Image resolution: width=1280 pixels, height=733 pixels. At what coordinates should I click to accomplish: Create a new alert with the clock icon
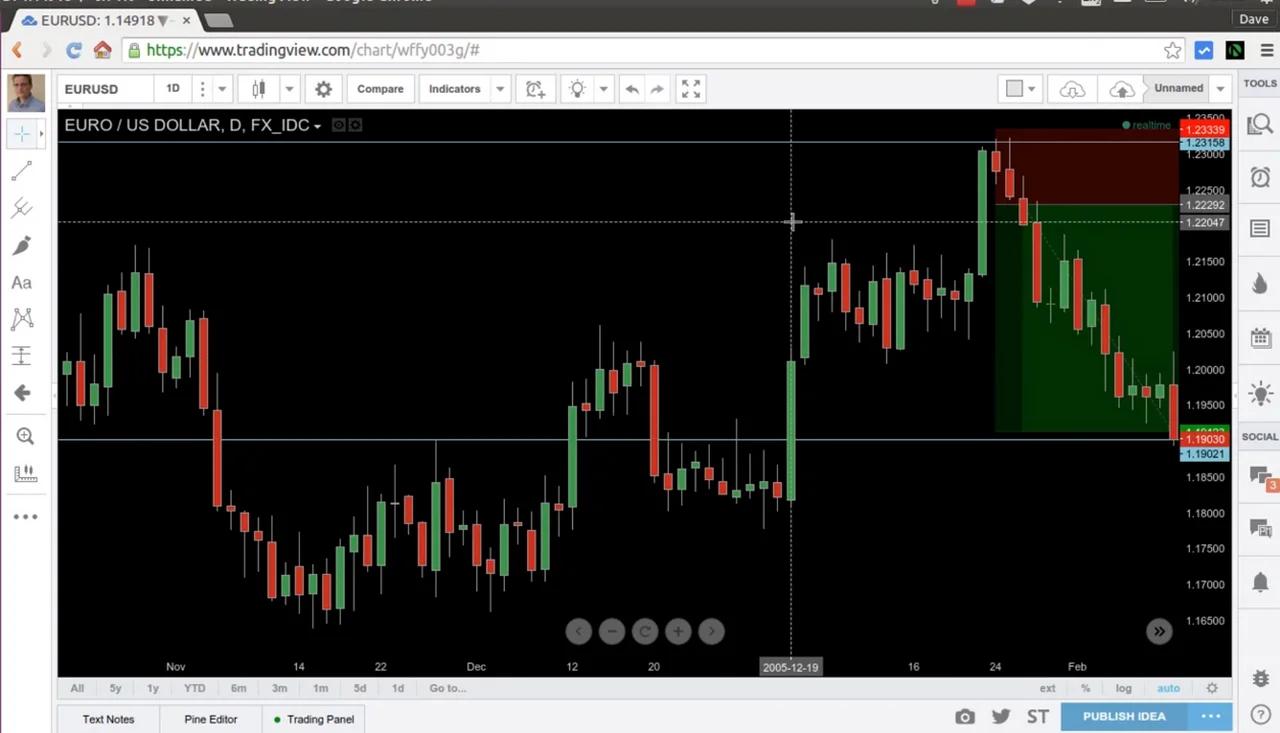(1260, 177)
